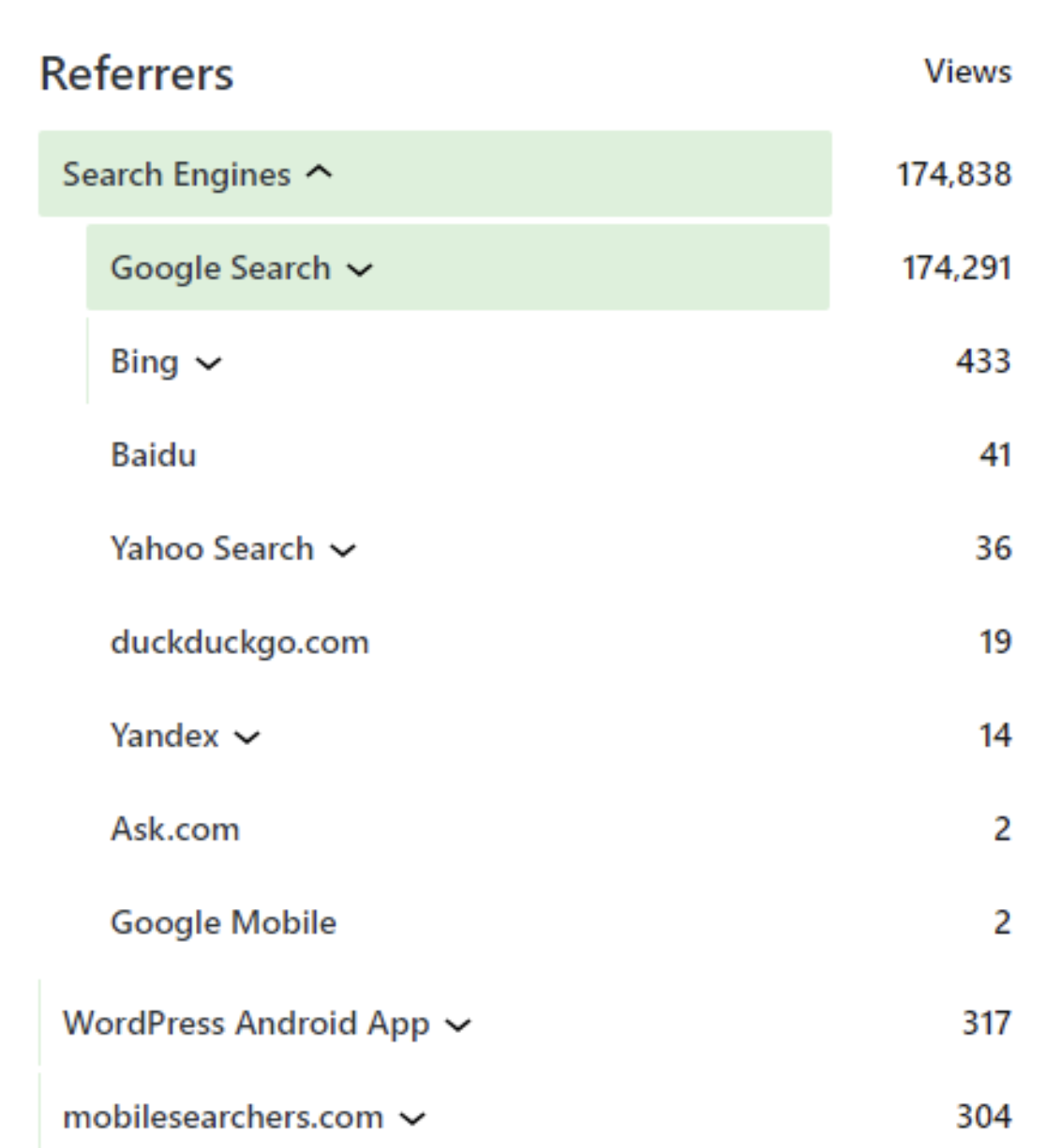
Task: Expand mobilesearchers.com referrer chevron
Action: tap(412, 1118)
